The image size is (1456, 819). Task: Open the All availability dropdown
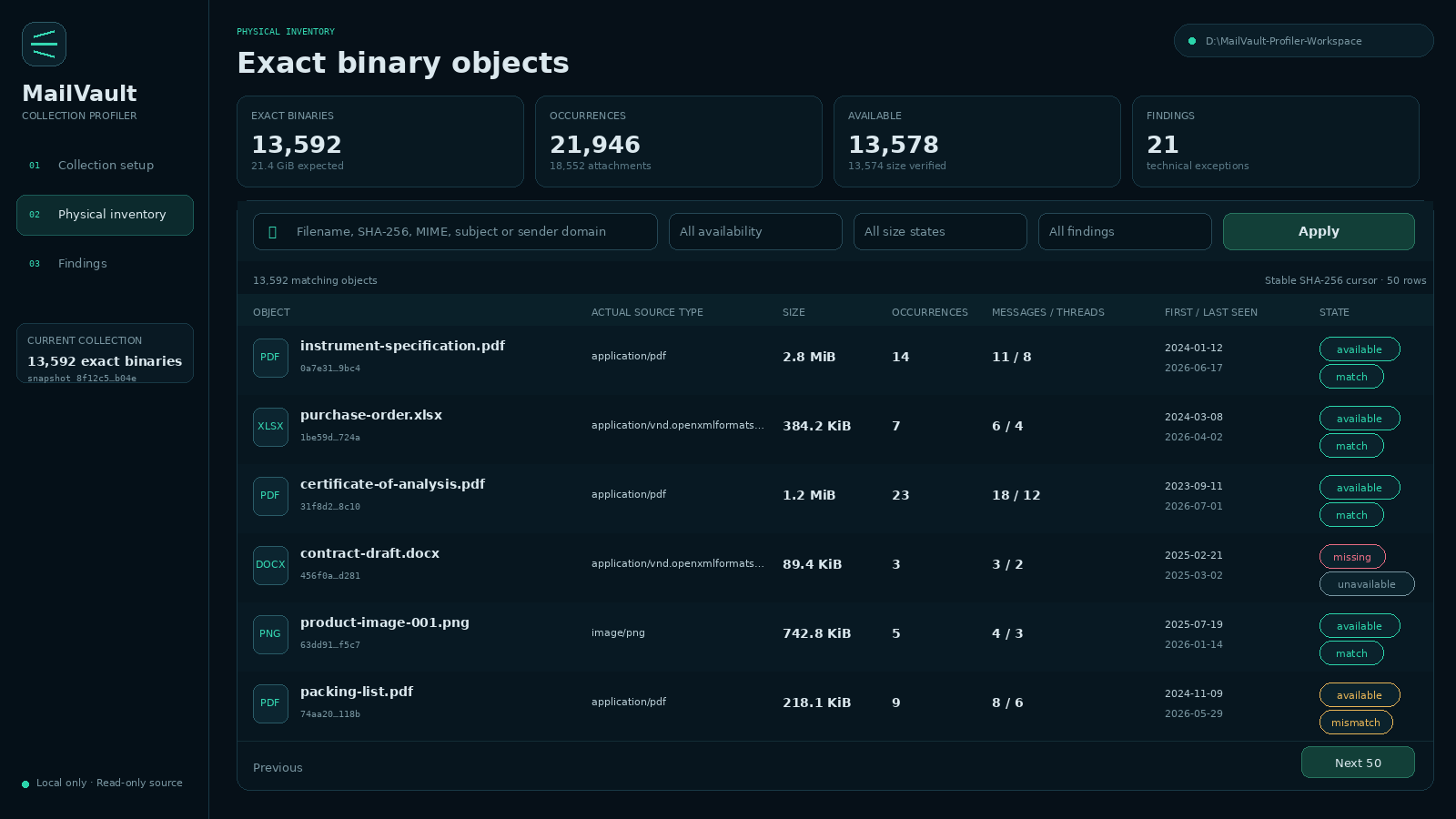click(755, 232)
